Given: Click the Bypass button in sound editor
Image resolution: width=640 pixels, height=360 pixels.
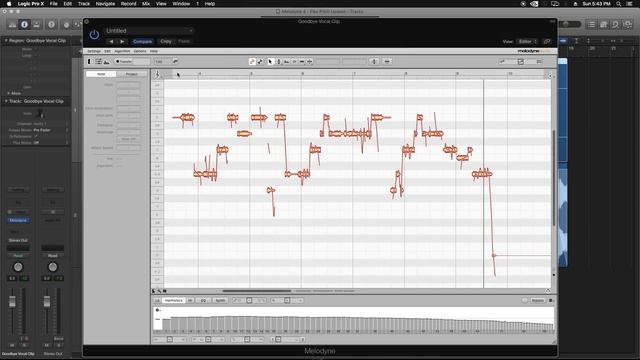Looking at the screenshot, I should click(x=538, y=300).
